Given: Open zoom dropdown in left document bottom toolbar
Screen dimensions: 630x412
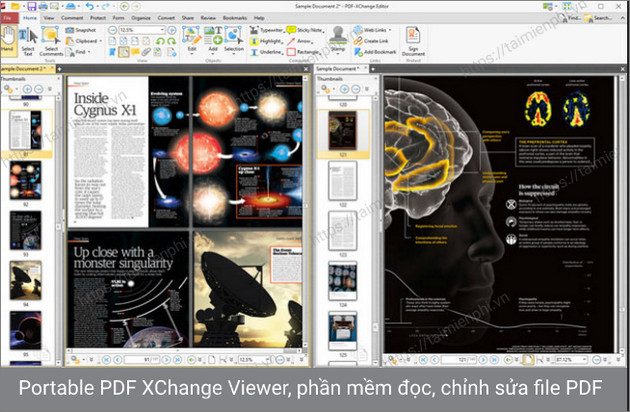Looking at the screenshot, I should click(x=268, y=360).
